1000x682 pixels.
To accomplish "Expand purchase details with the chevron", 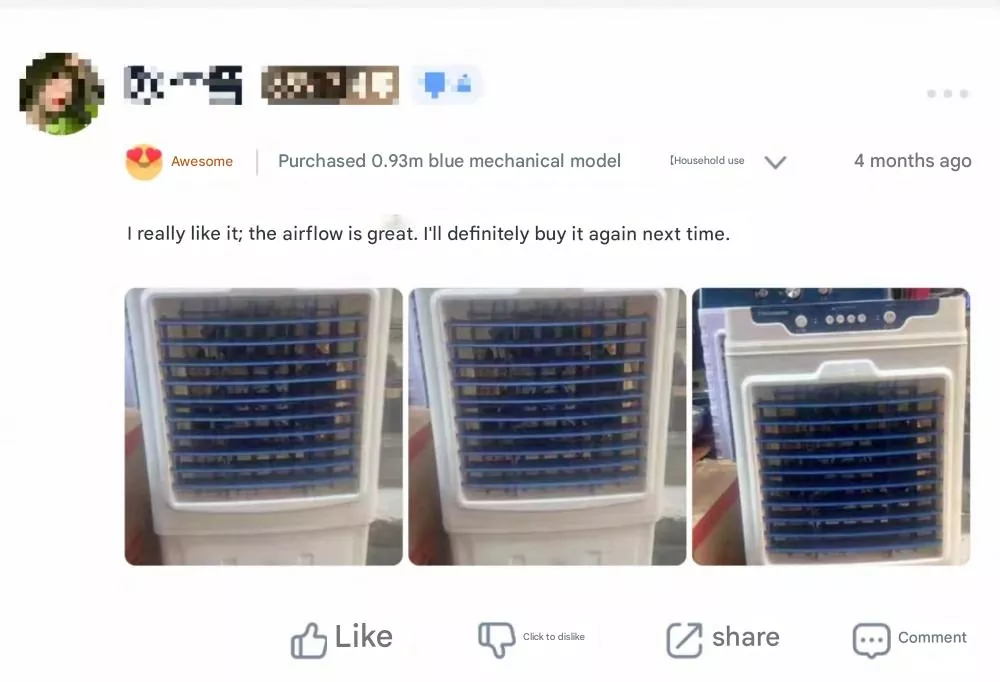I will [776, 162].
